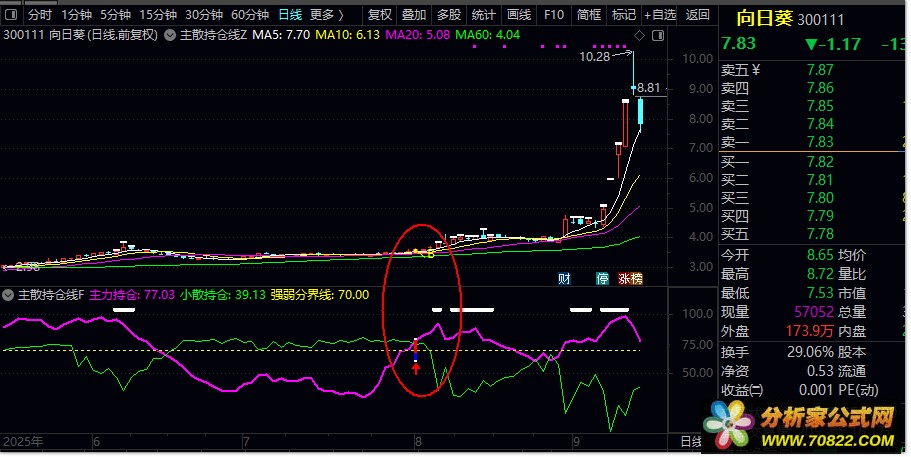
Task: Click the 外盘 value 173.9万
Action: 810,332
